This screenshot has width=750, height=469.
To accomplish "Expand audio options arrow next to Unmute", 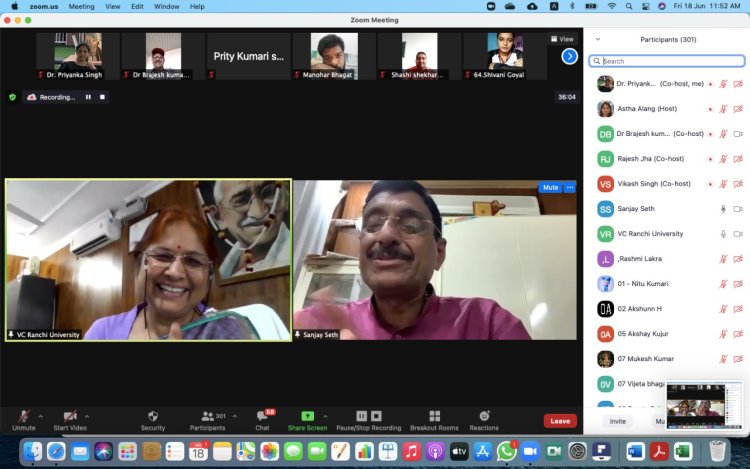I will click(41, 416).
